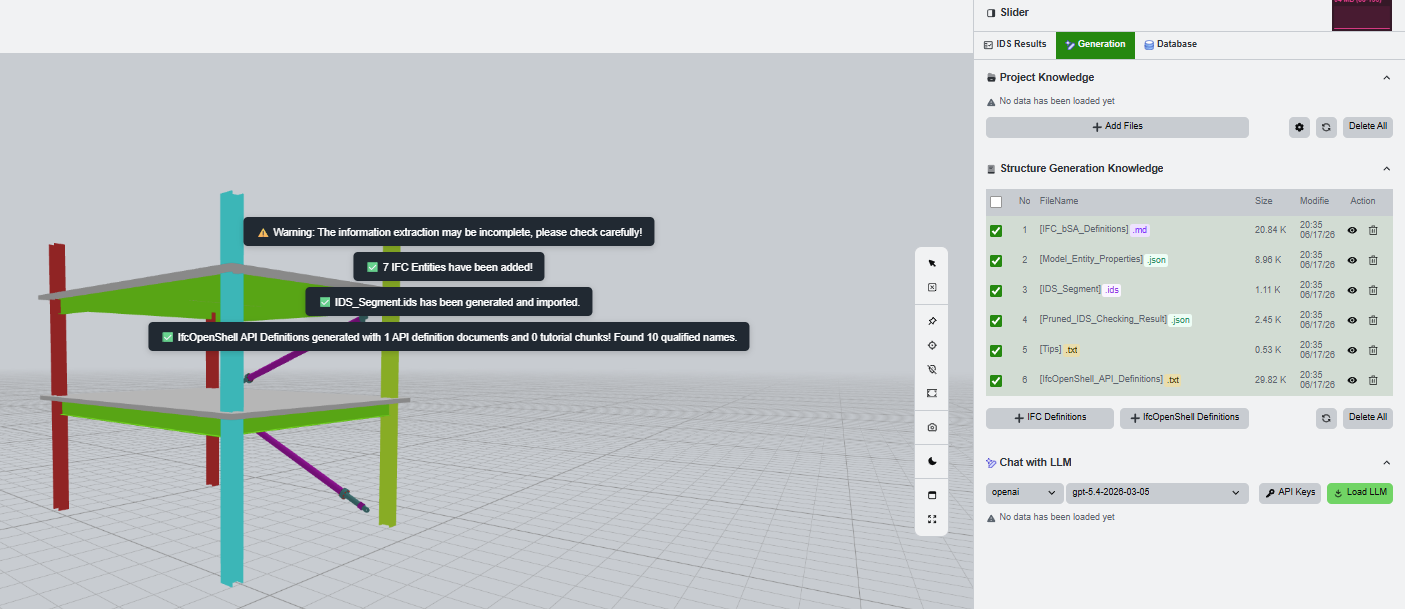Open the openai provider dropdown
This screenshot has width=1405, height=609.
(1025, 493)
